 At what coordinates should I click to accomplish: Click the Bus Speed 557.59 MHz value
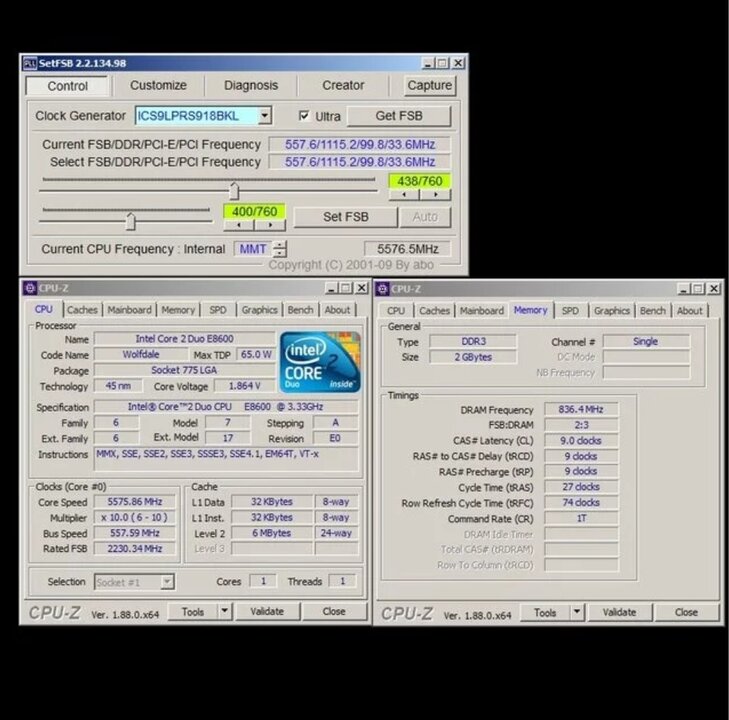(135, 533)
